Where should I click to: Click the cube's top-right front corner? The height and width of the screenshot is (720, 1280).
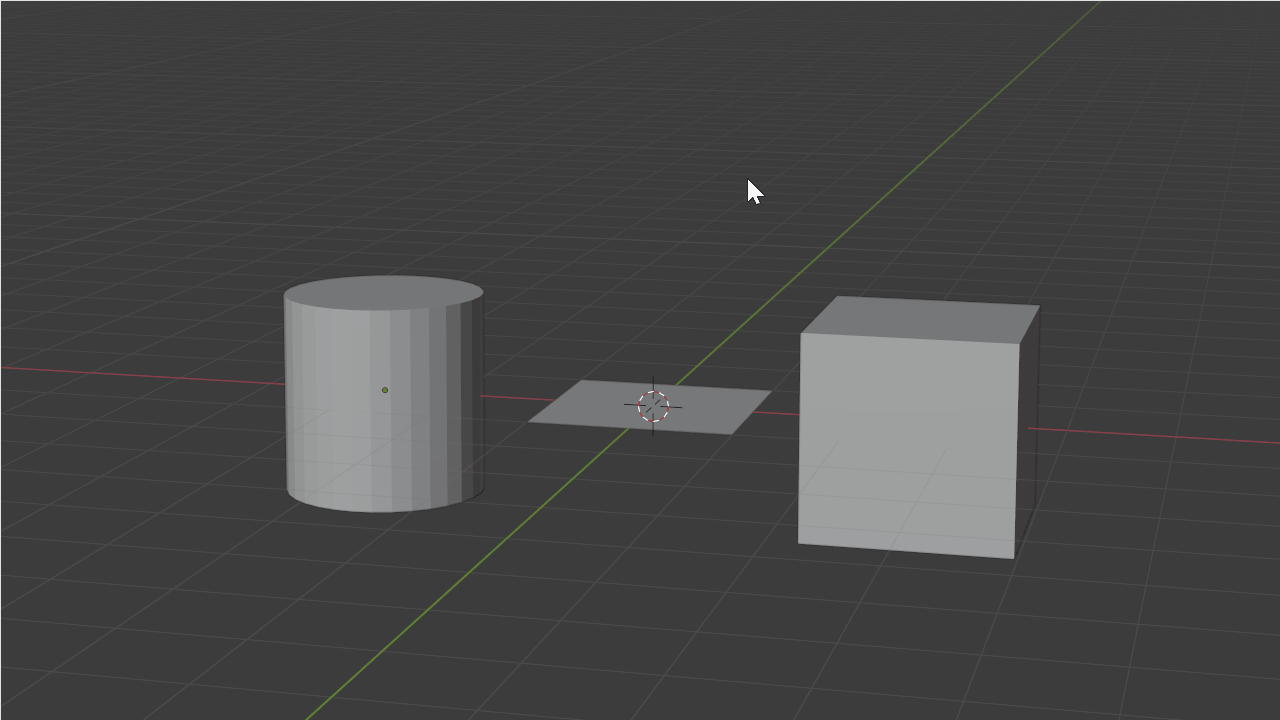click(1018, 344)
